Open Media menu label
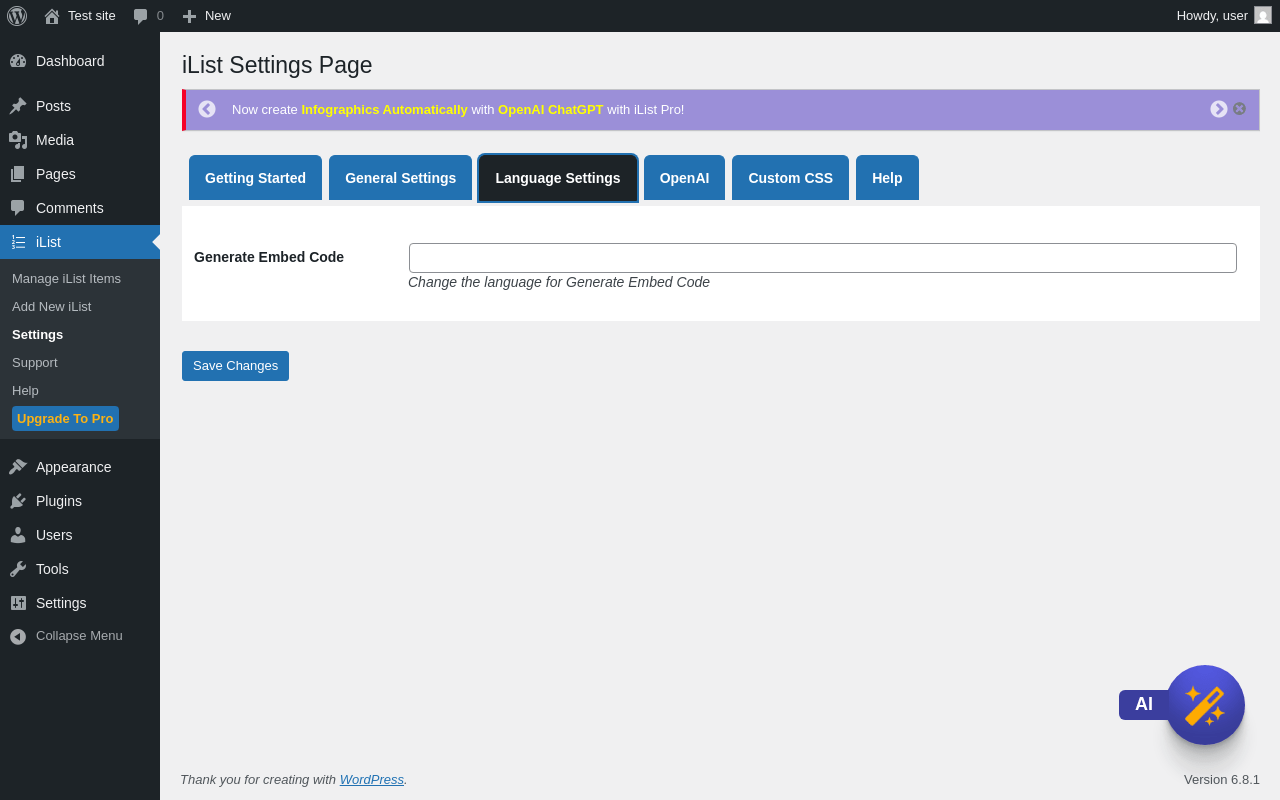 point(55,140)
